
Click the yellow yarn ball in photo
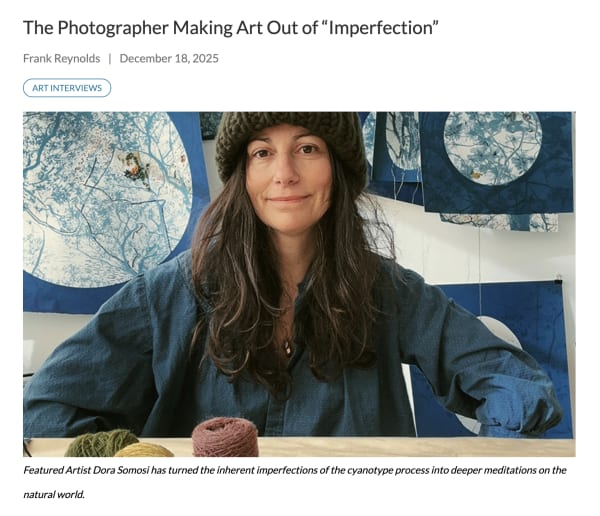pos(145,450)
